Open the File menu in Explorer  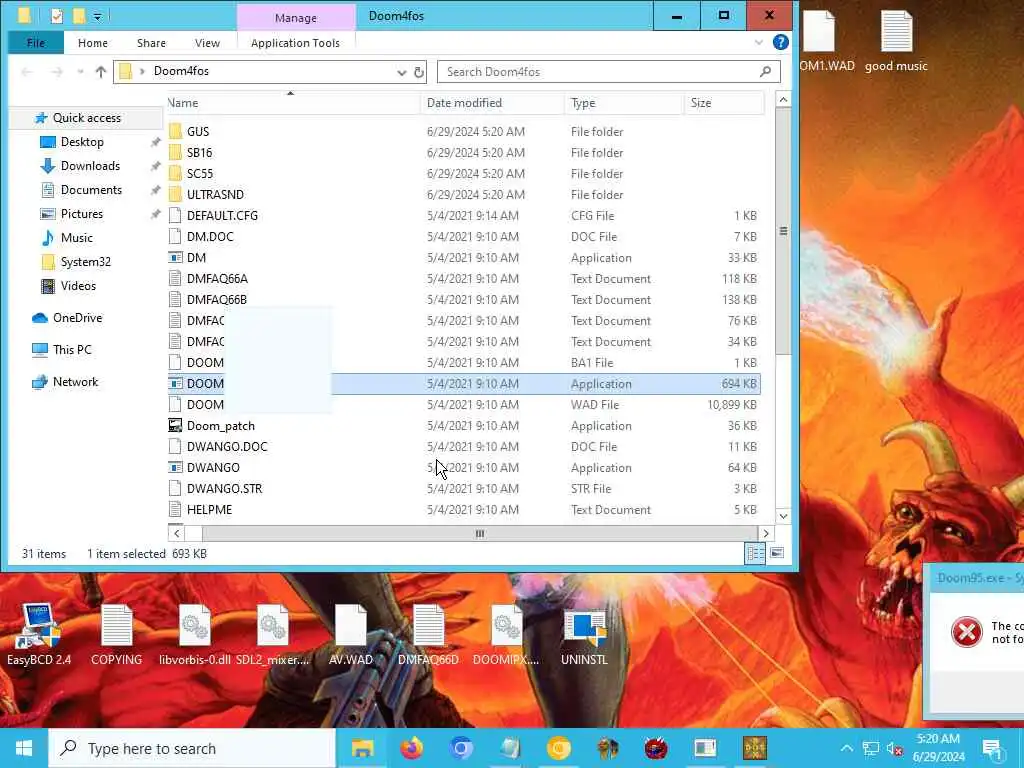pos(36,43)
